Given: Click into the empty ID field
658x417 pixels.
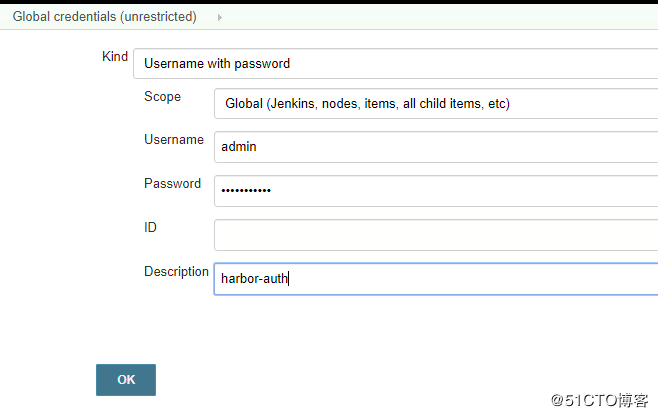Looking at the screenshot, I should click(435, 235).
